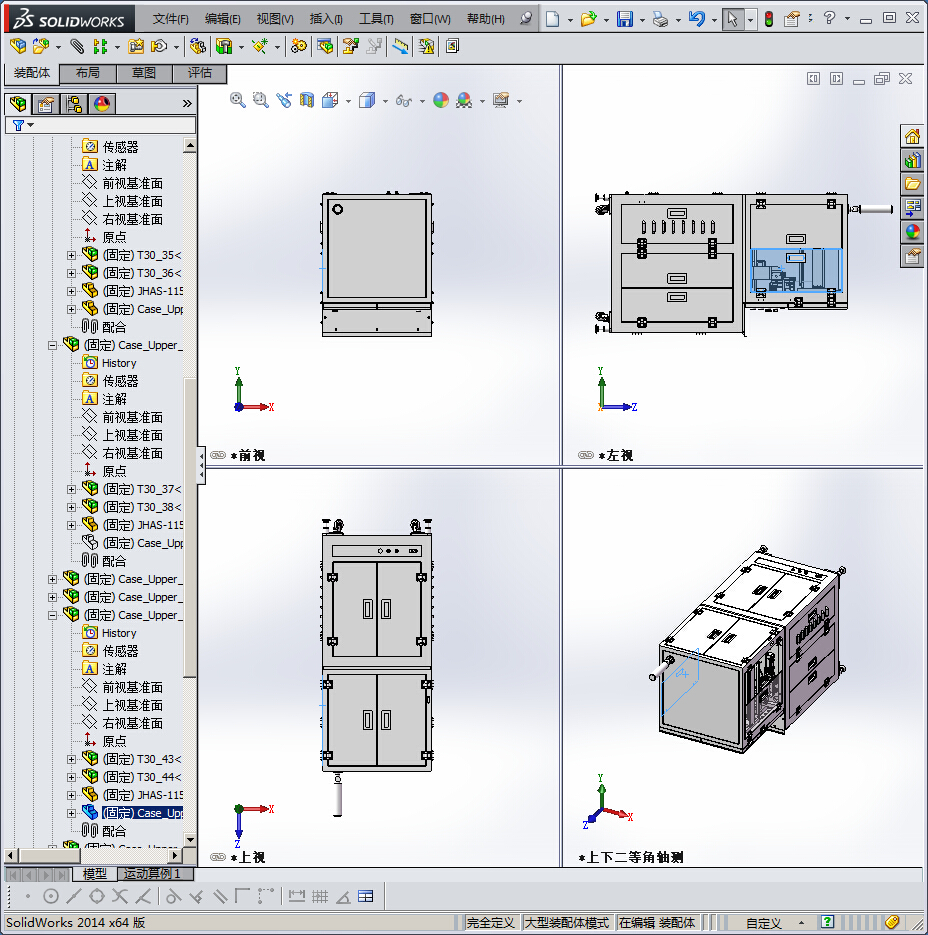Expand the T30_44 component node

72,777
